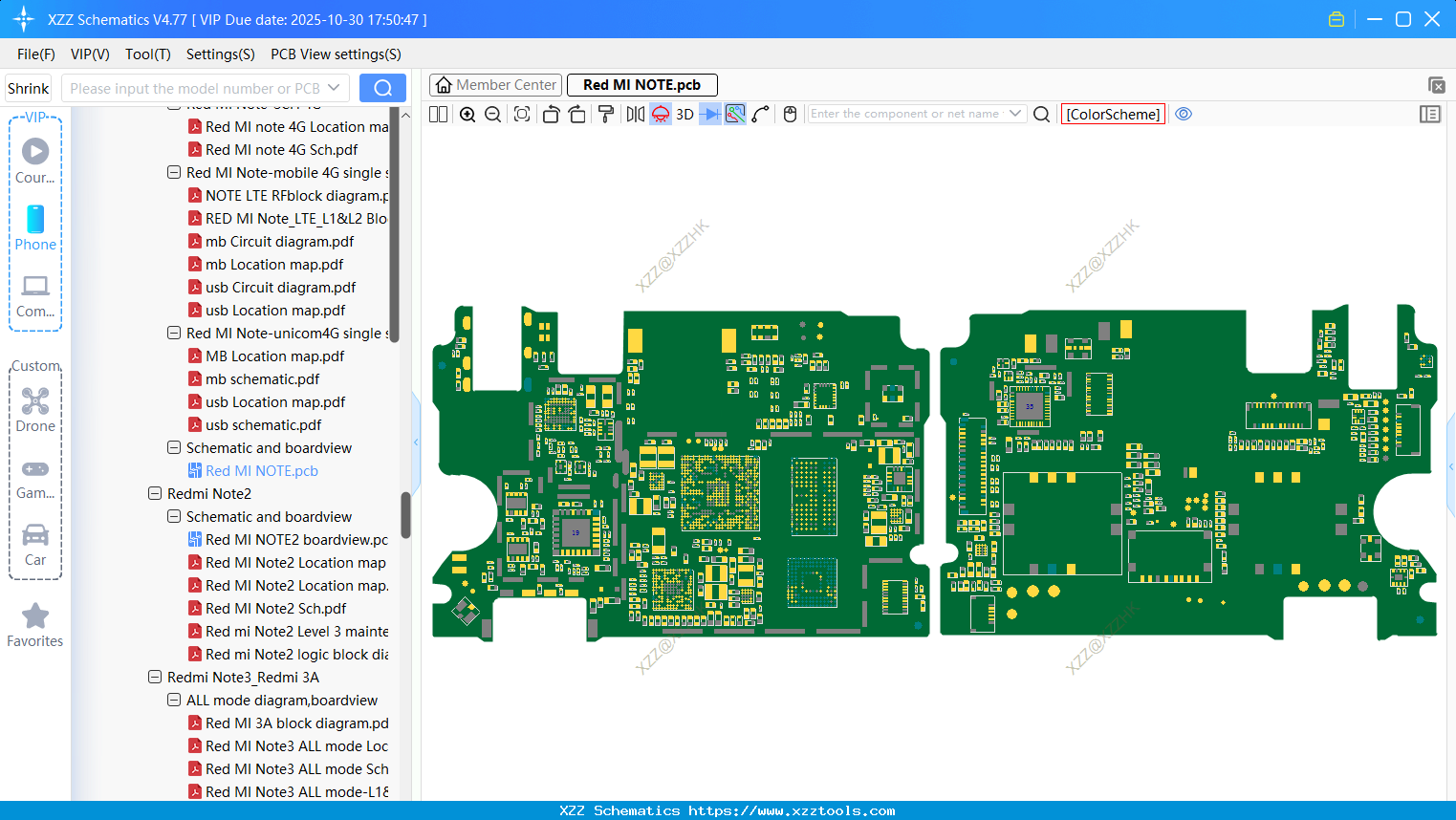1456x820 pixels.
Task: Toggle the diode symbol display button
Action: [x=709, y=115]
